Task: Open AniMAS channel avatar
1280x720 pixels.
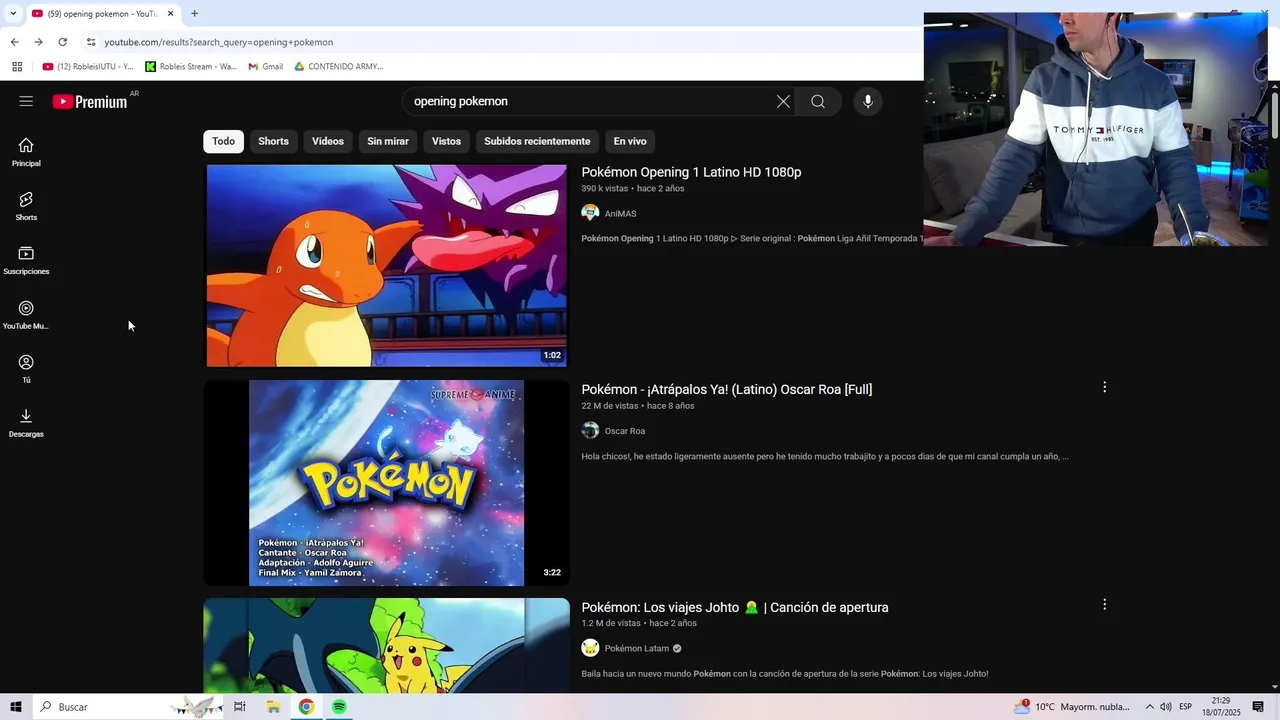Action: tap(590, 213)
